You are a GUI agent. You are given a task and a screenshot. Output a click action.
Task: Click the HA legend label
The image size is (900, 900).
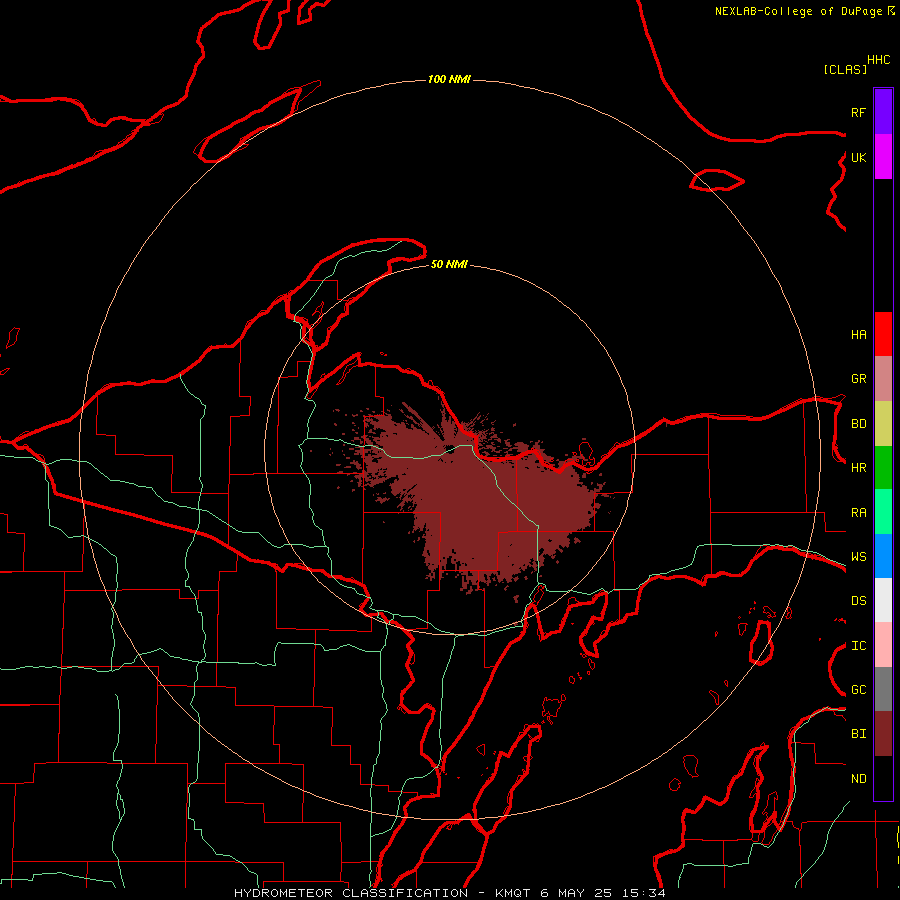point(858,334)
